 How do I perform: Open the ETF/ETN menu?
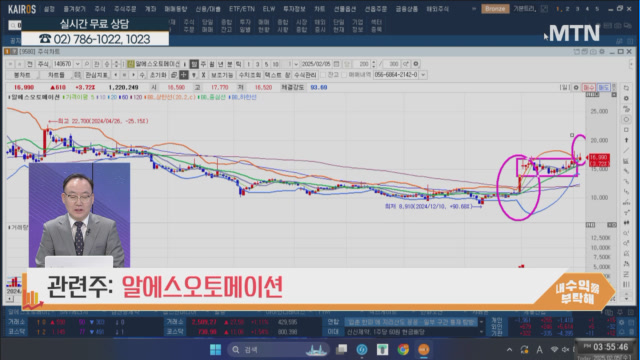[242, 9]
